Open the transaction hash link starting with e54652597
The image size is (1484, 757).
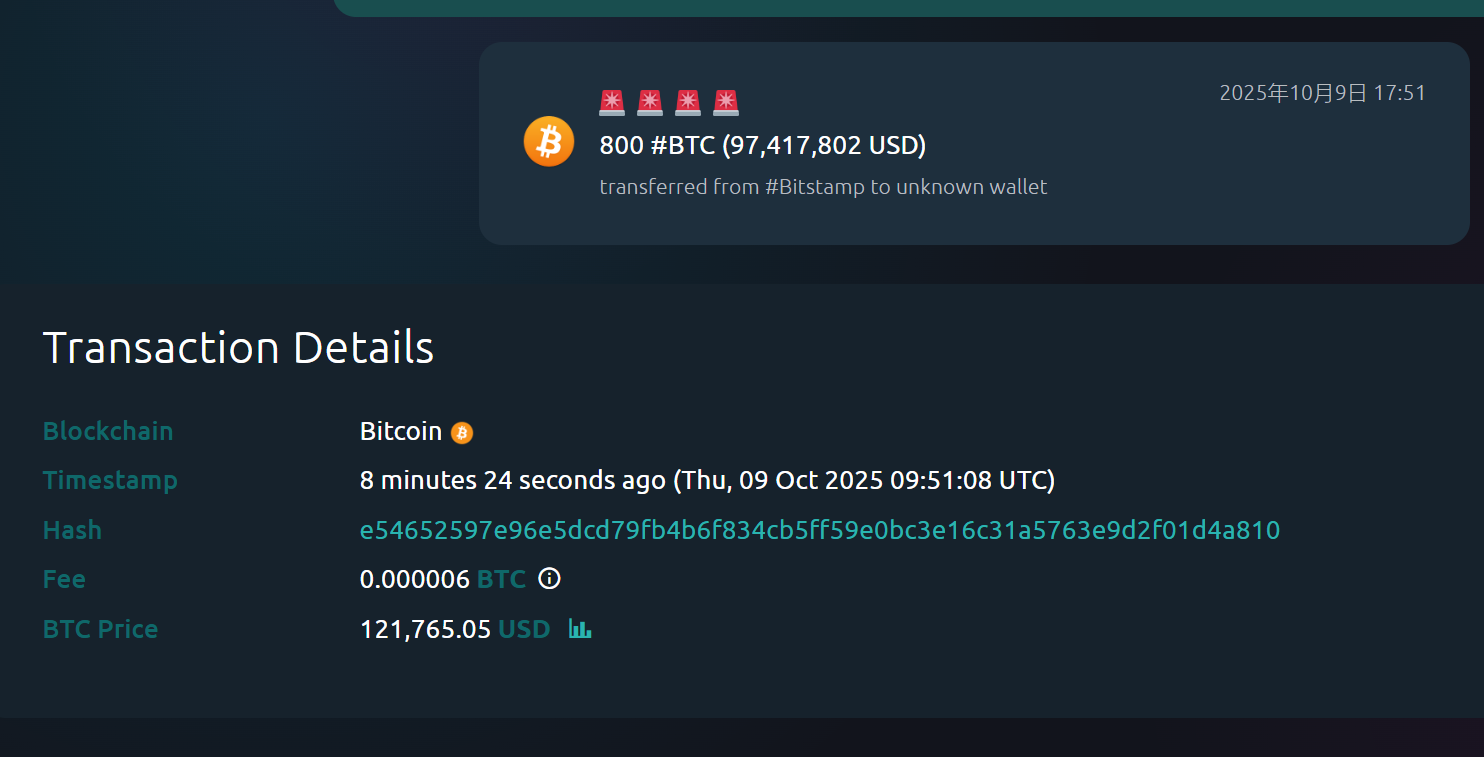click(x=819, y=530)
